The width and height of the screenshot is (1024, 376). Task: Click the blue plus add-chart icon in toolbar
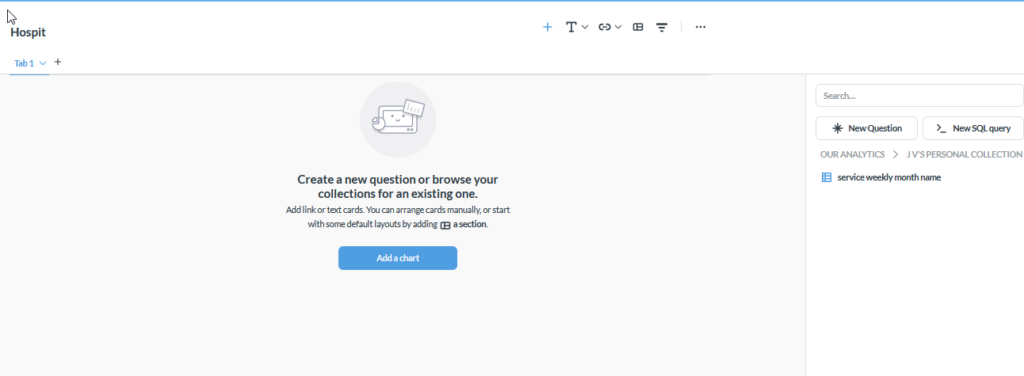[x=547, y=27]
